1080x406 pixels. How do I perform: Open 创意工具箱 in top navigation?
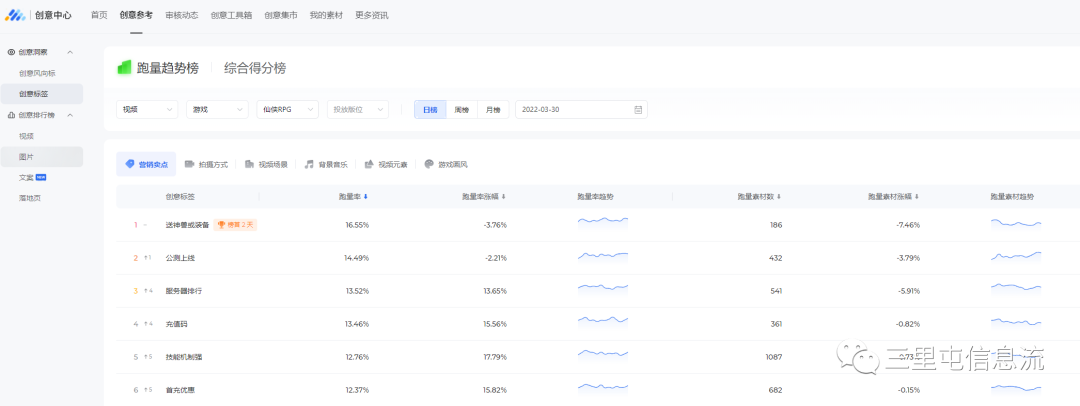coord(231,15)
